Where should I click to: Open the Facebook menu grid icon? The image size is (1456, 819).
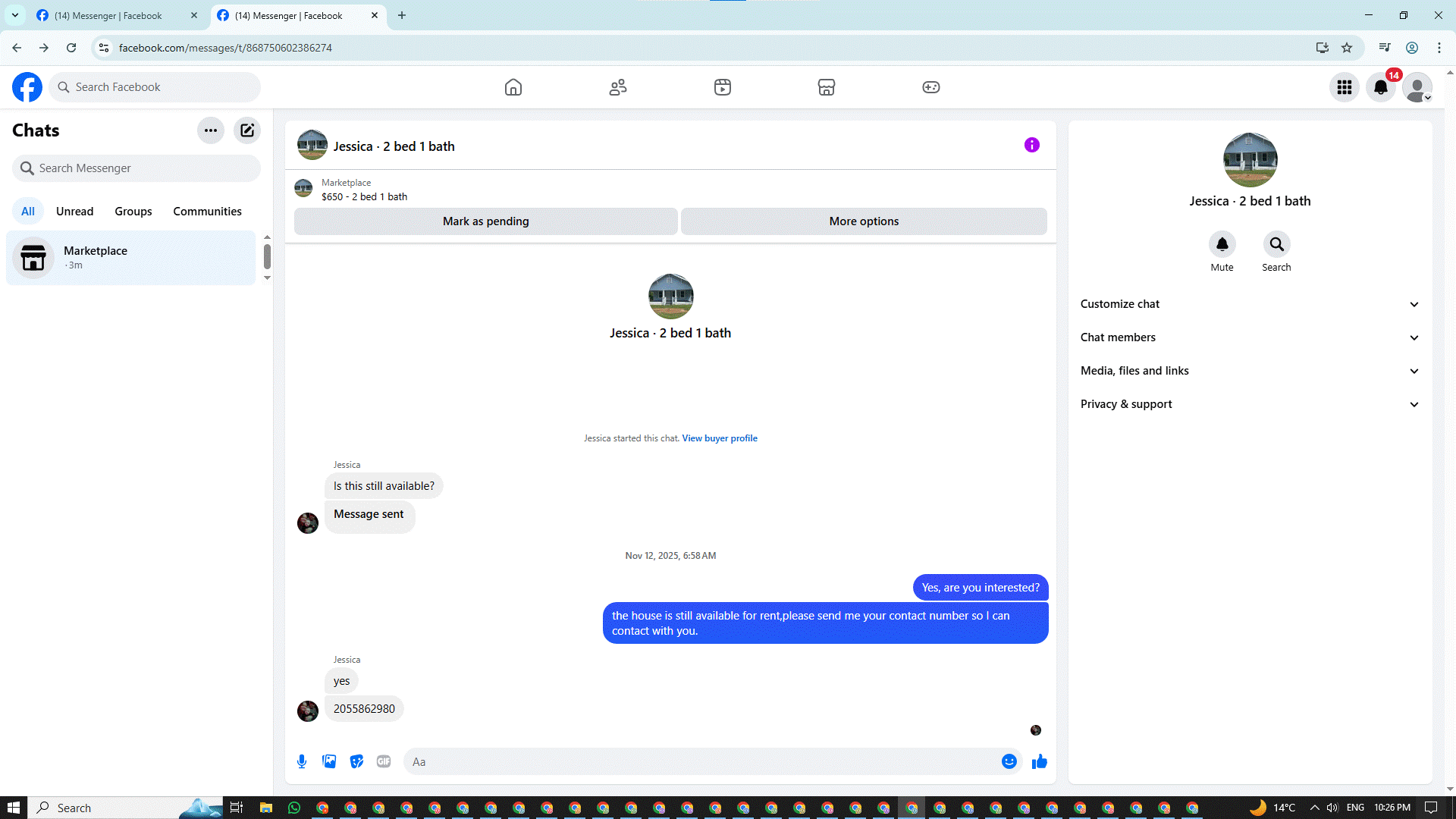point(1345,87)
